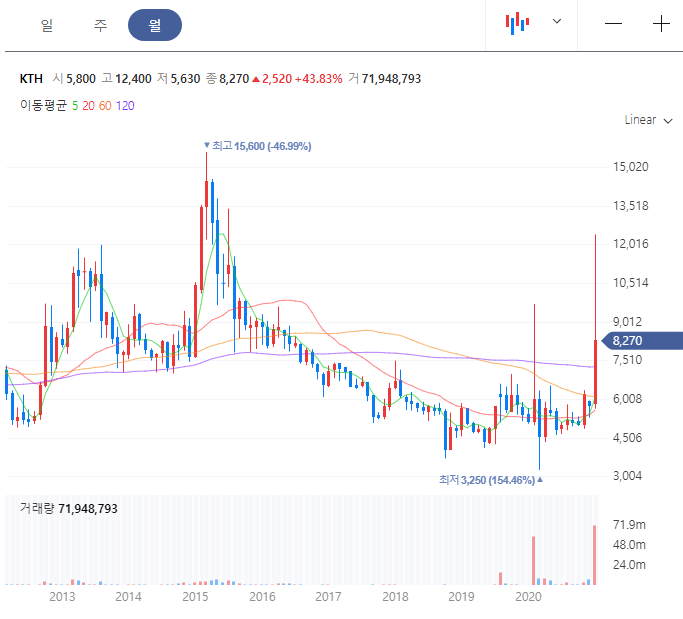
Task: Zoom out with the minus icon
Action: 613,23
